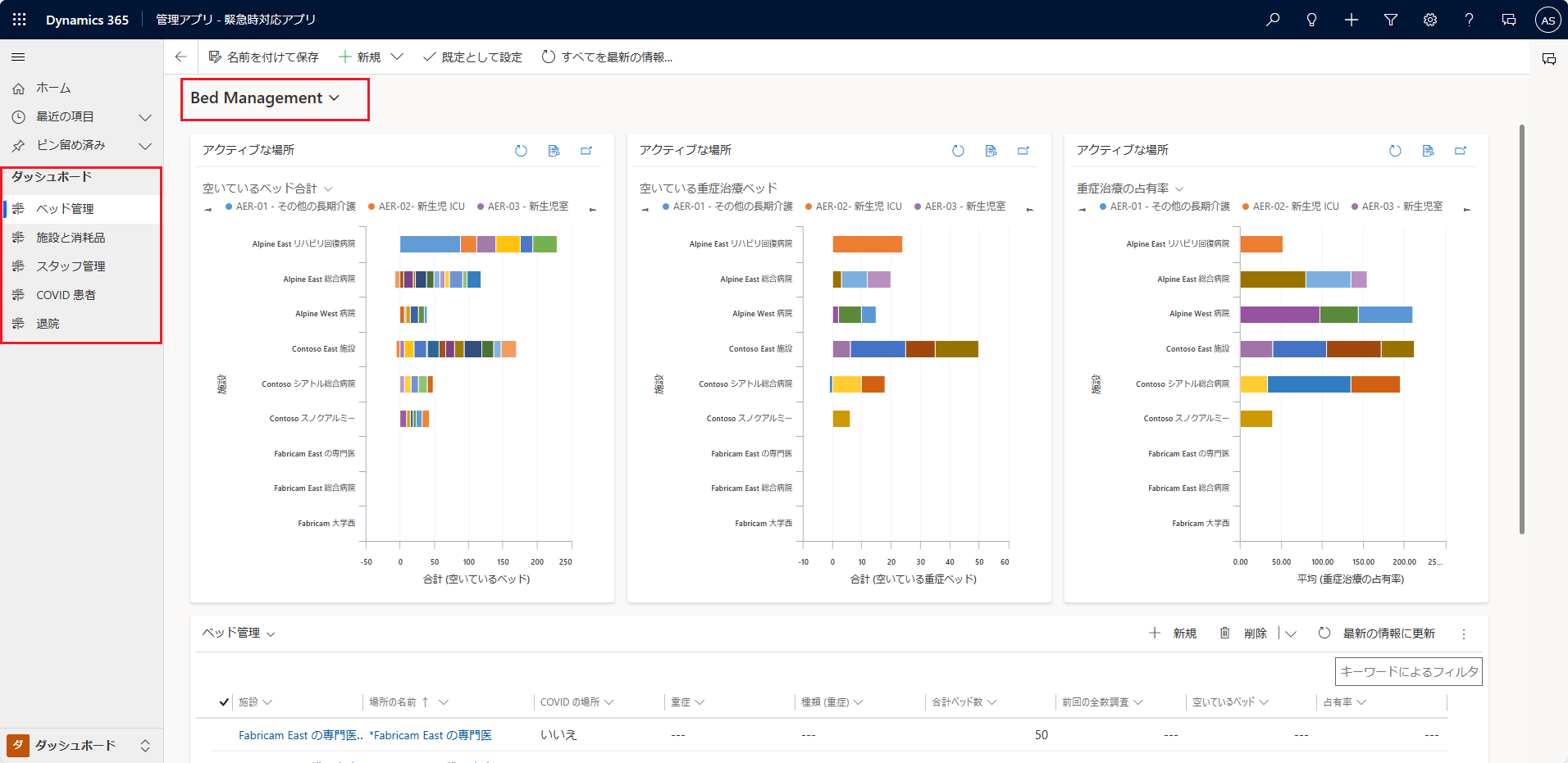Click 新規 button in the grid toolbar
The width and height of the screenshot is (1568, 763).
pyautogui.click(x=1173, y=634)
